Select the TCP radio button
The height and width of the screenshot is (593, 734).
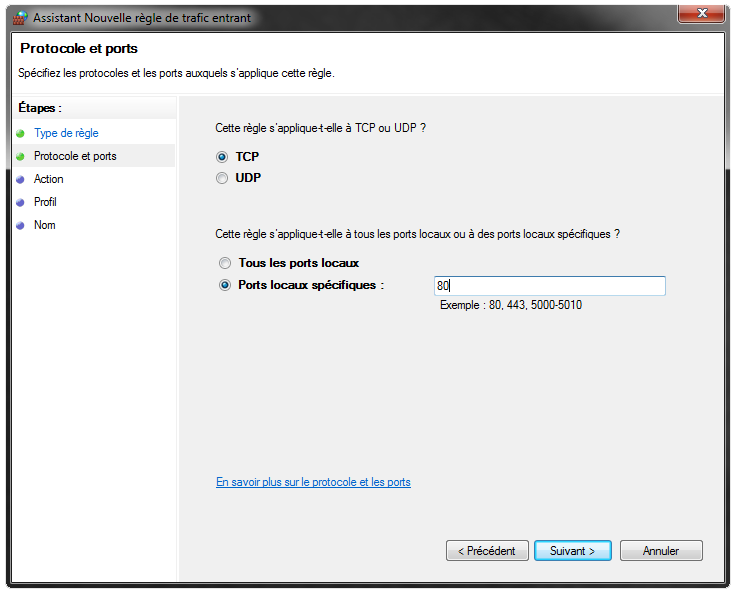pyautogui.click(x=222, y=157)
